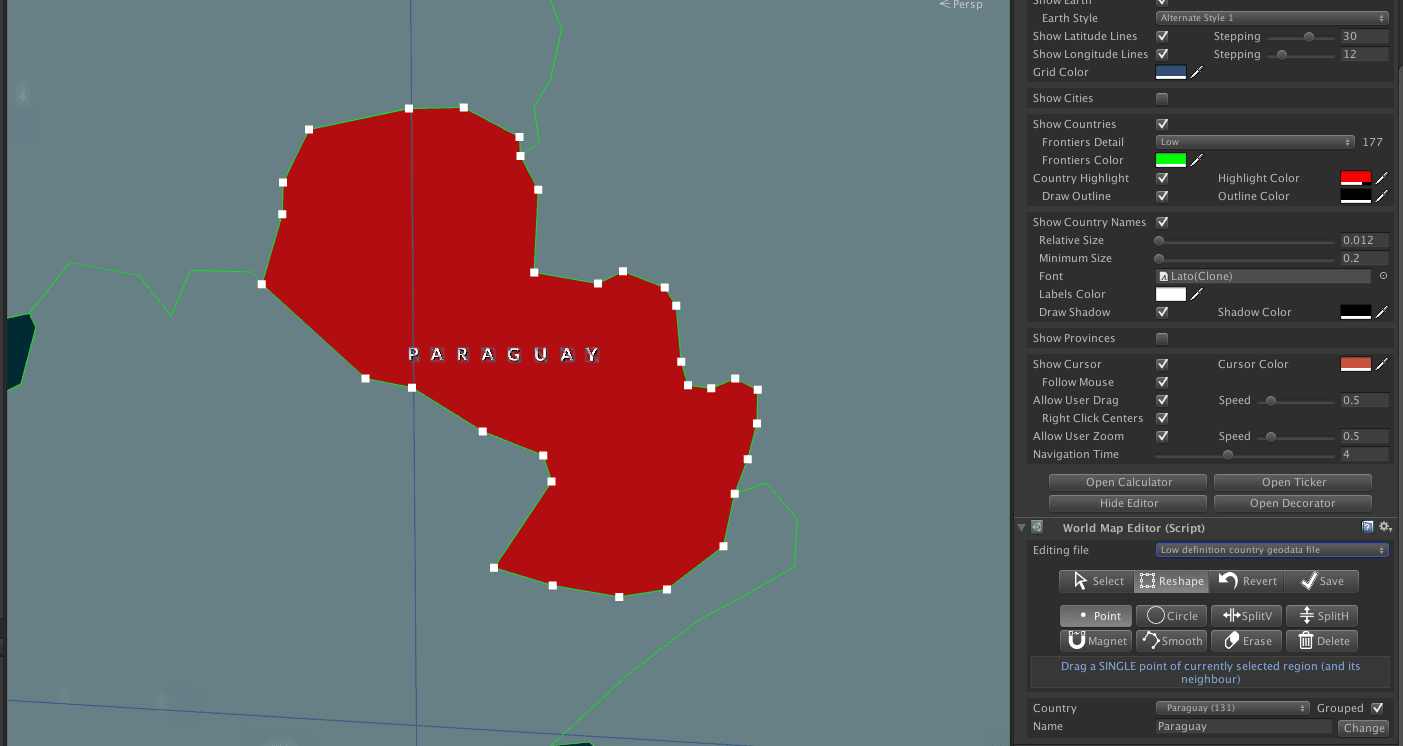
Task: Open Frontiers Detail dropdown
Action: tap(1254, 142)
